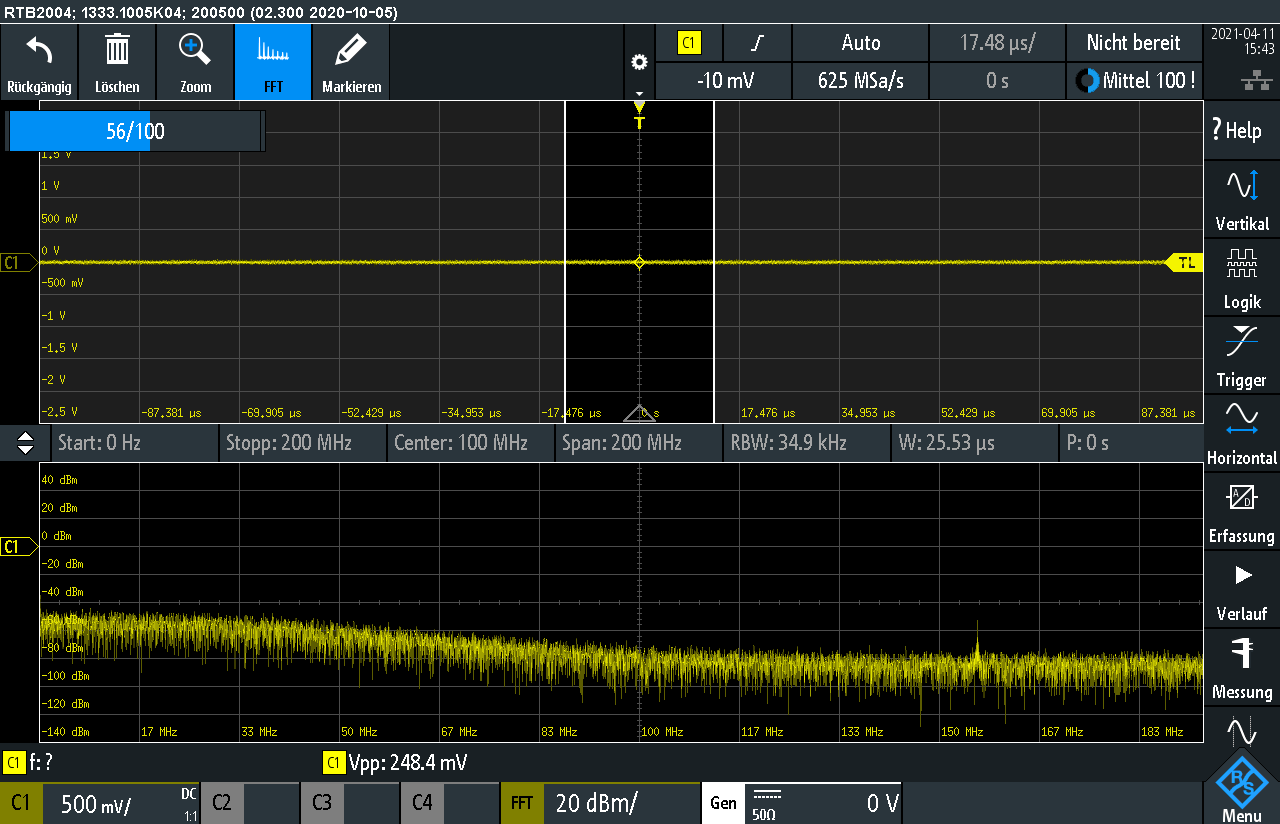Tap the bottom trigger position triangle at 0 s
Screen dimensions: 1280x824
pos(640,413)
